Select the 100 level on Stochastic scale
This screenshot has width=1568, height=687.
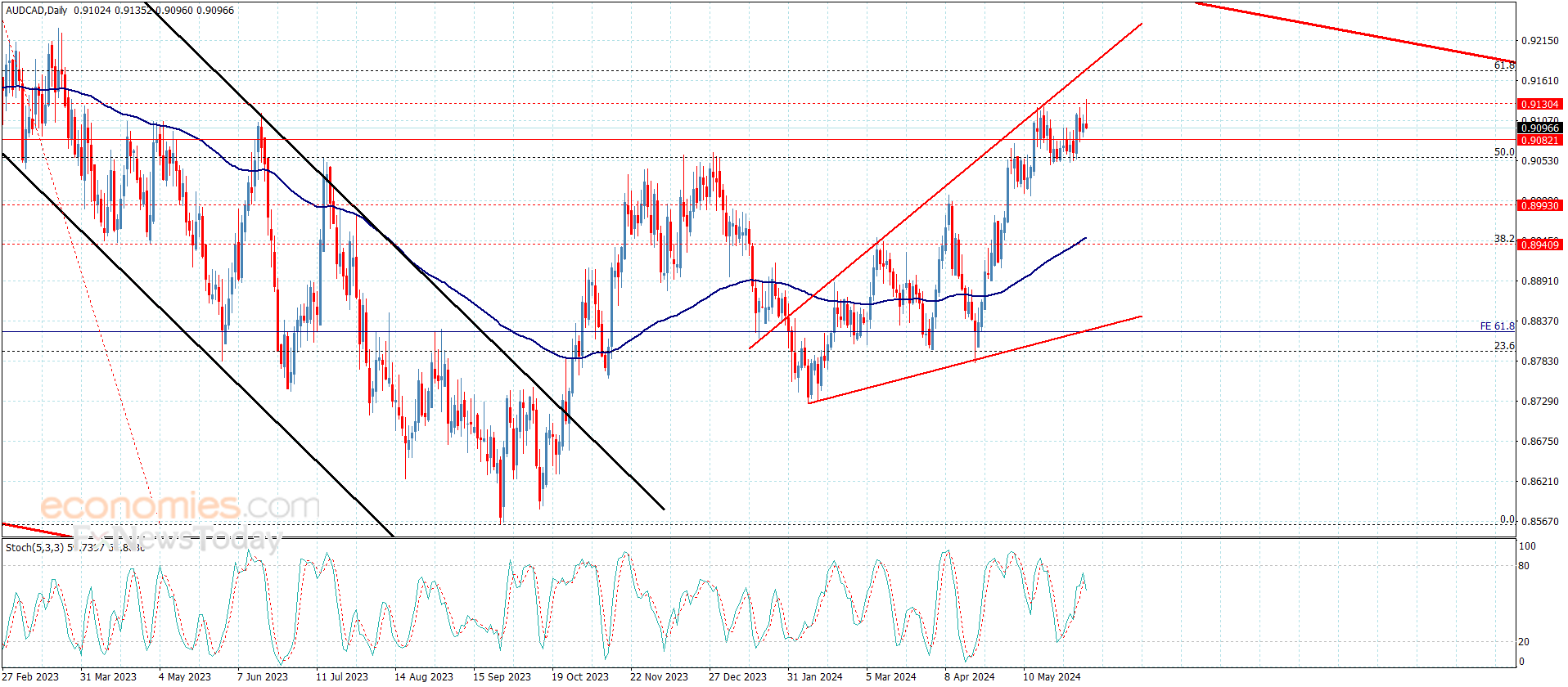tap(1527, 546)
